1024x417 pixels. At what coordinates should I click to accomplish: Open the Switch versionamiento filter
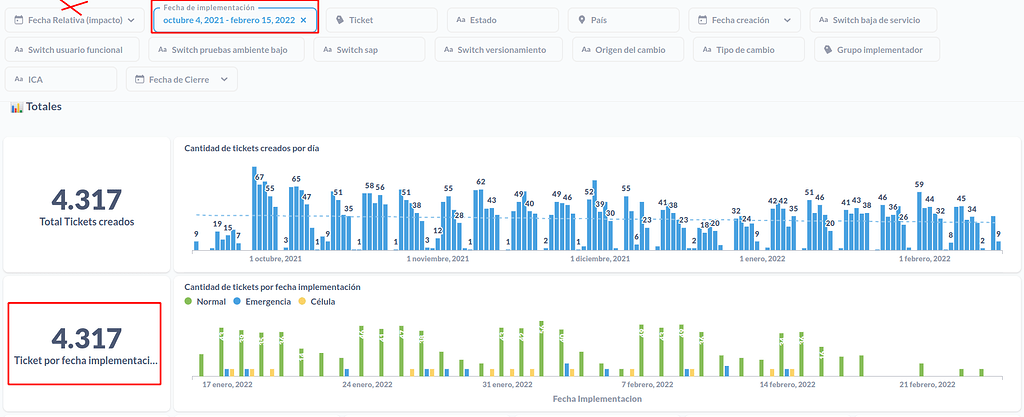click(500, 50)
